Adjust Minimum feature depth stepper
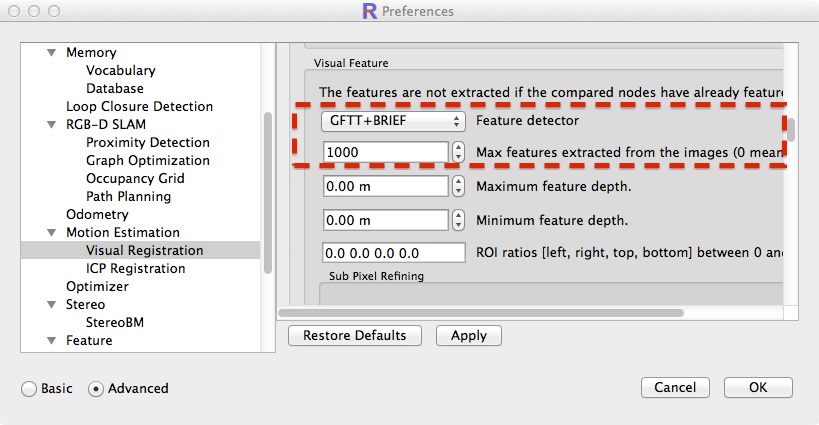The width and height of the screenshot is (819, 425). coord(459,220)
